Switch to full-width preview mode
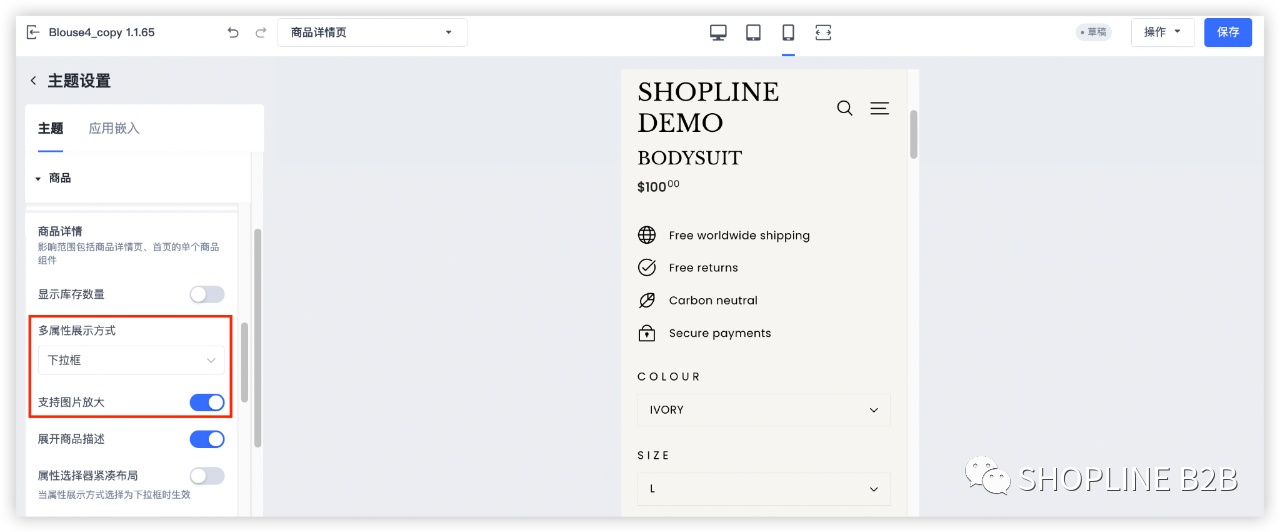 click(x=823, y=32)
